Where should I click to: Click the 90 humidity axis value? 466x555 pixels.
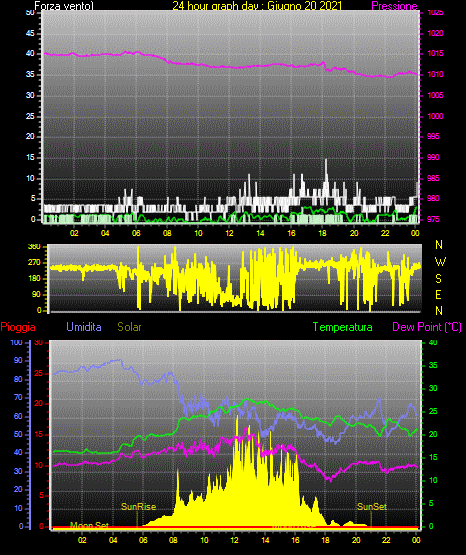coord(18,361)
